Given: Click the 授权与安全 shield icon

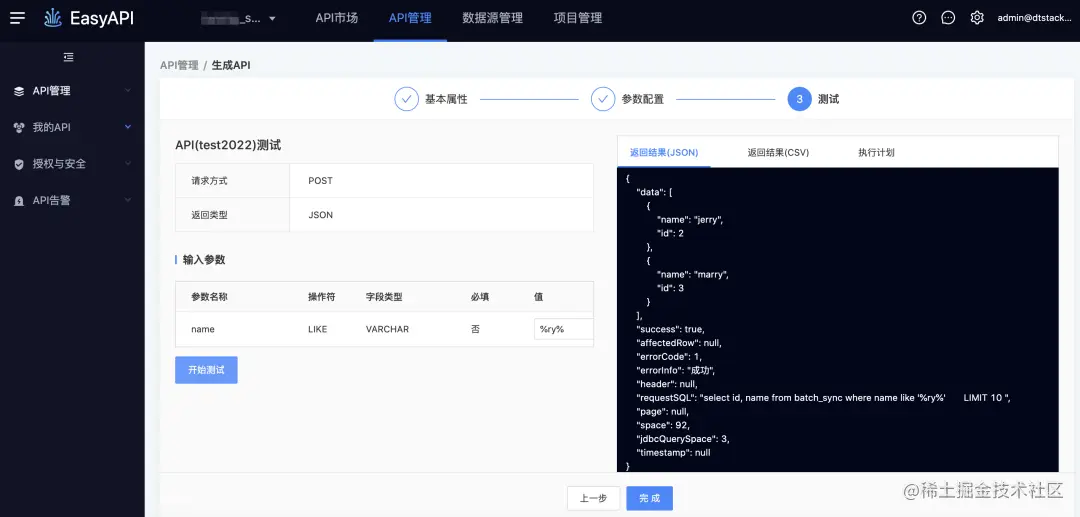Looking at the screenshot, I should point(19,164).
